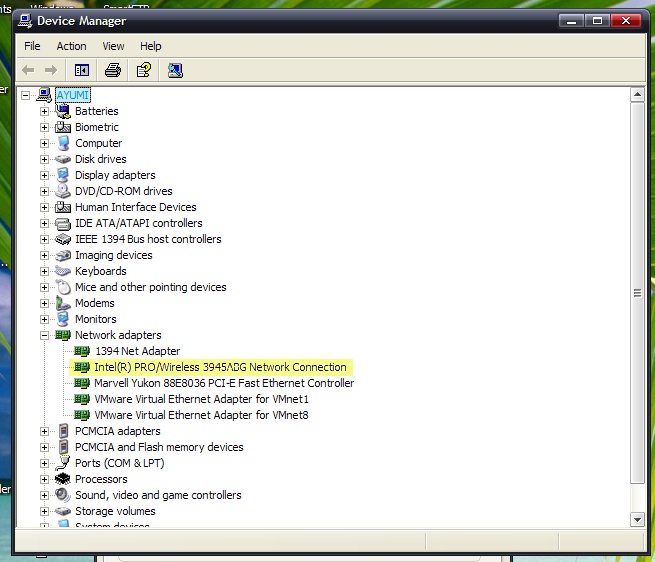Click the Back arrow toolbar button
This screenshot has height=562, width=655.
28,70
